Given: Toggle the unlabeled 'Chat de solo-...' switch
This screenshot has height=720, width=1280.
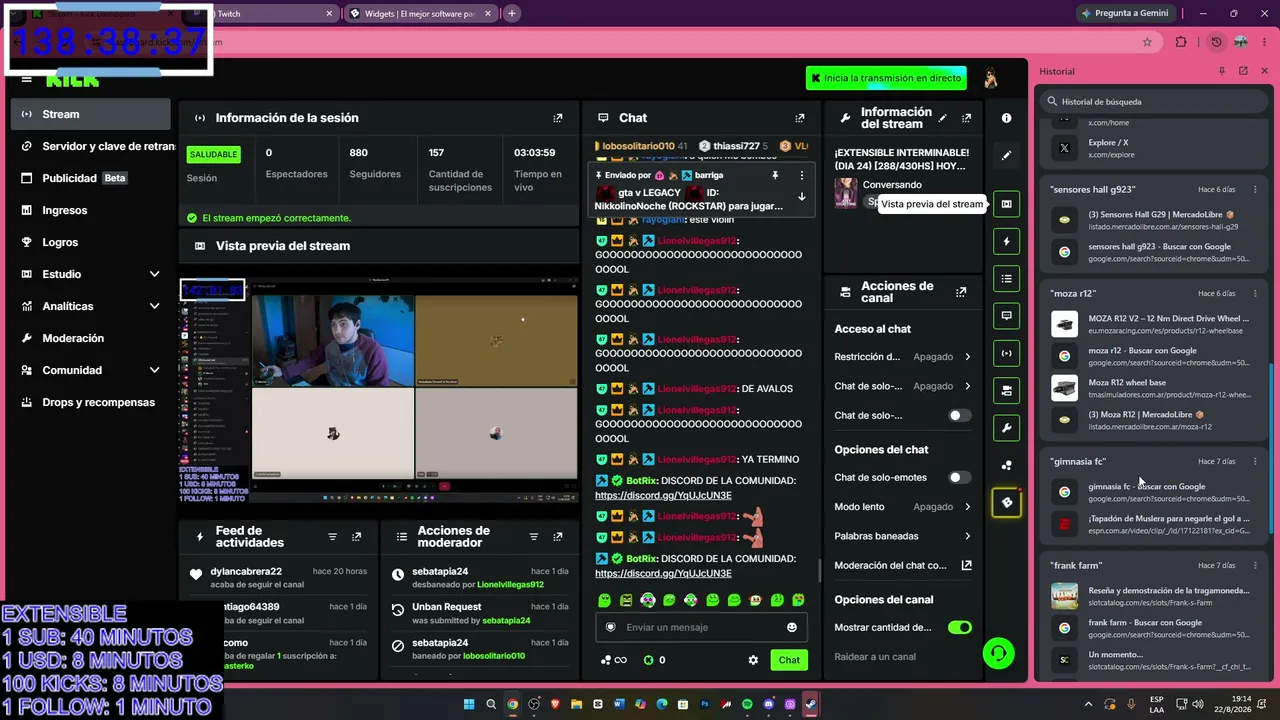Looking at the screenshot, I should 959,415.
